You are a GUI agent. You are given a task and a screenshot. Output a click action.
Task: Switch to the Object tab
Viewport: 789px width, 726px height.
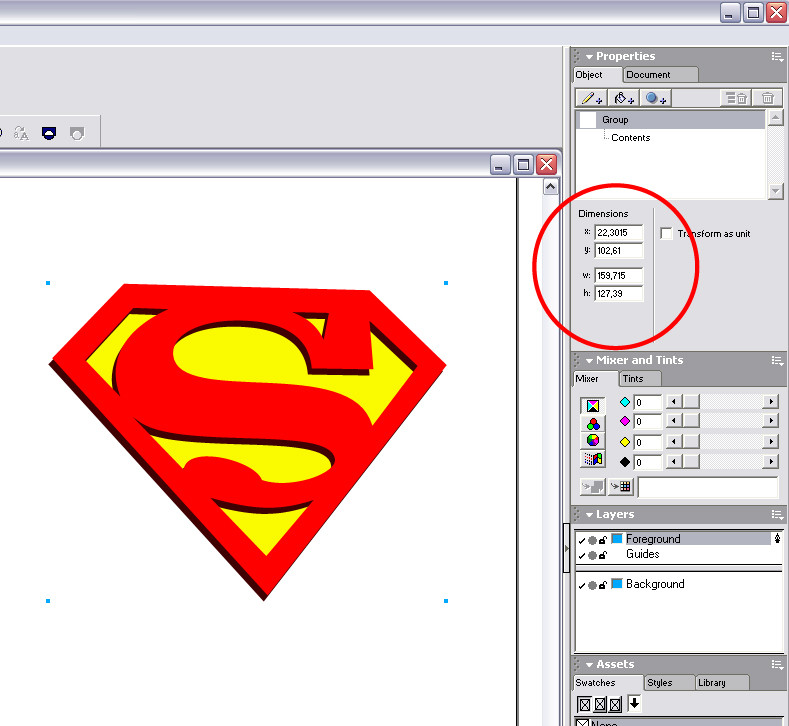coord(597,74)
